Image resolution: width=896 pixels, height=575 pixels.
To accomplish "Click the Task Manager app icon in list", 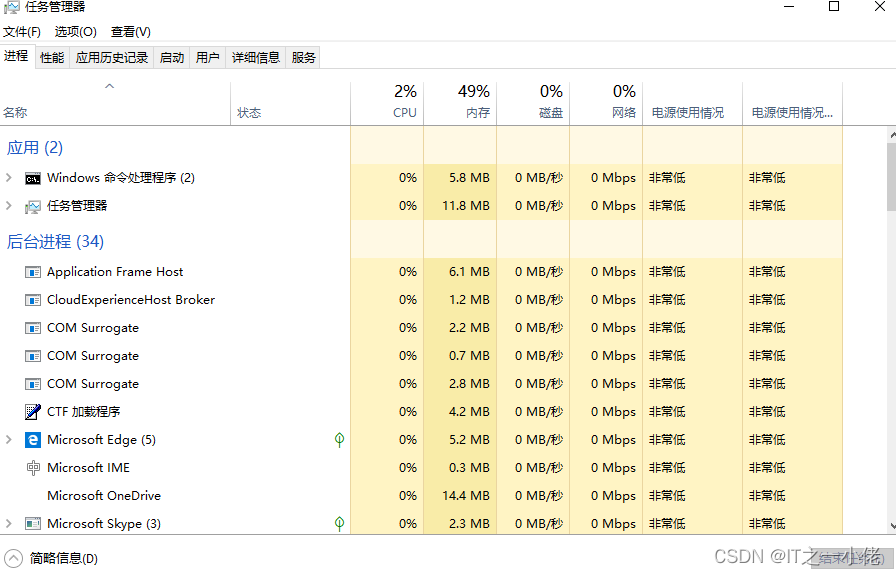I will [x=33, y=206].
